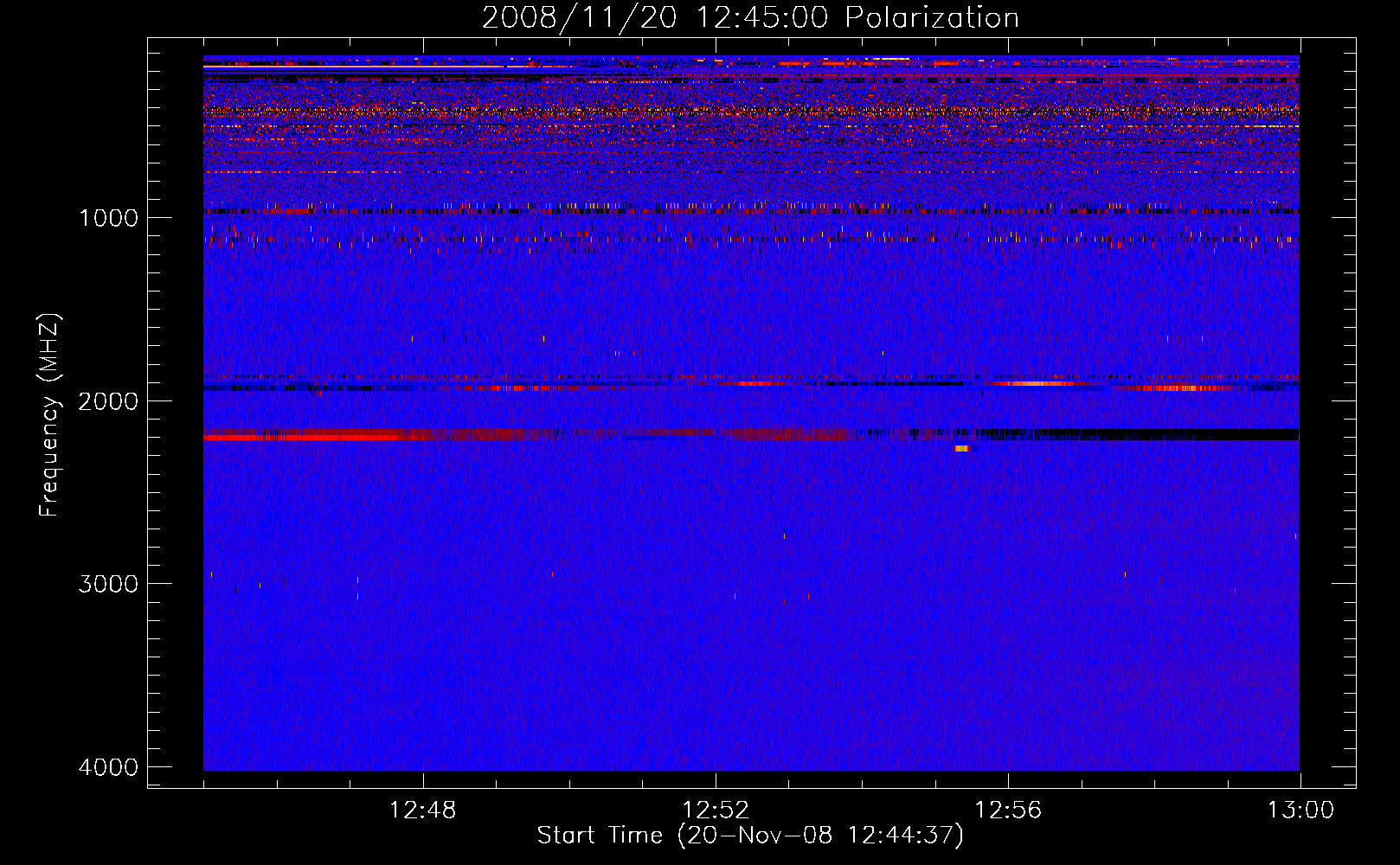Image resolution: width=1400 pixels, height=865 pixels.
Task: Select the 'Start Time (20-Nov-08 12:44:37)' label
Action: (x=750, y=836)
